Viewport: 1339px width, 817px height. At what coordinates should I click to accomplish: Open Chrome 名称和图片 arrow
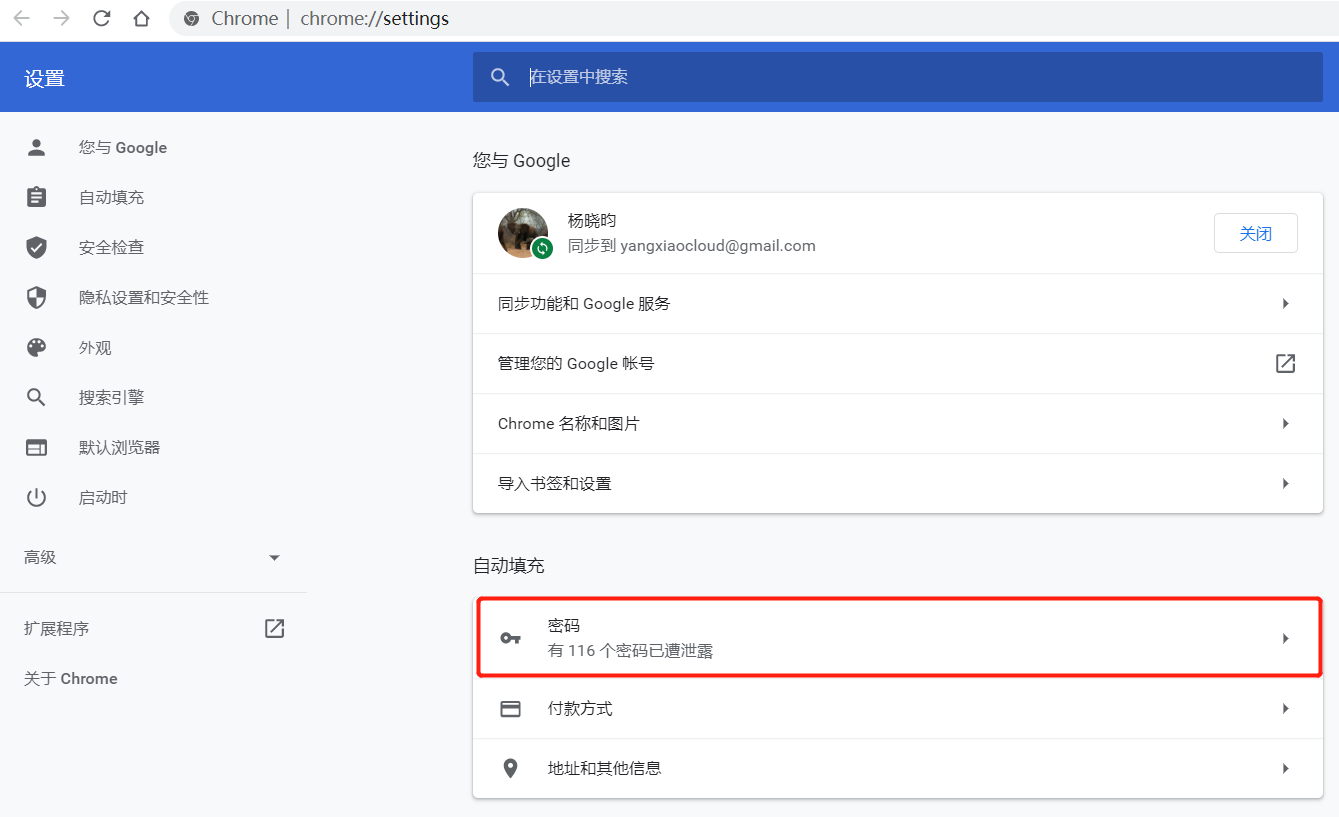click(1286, 423)
